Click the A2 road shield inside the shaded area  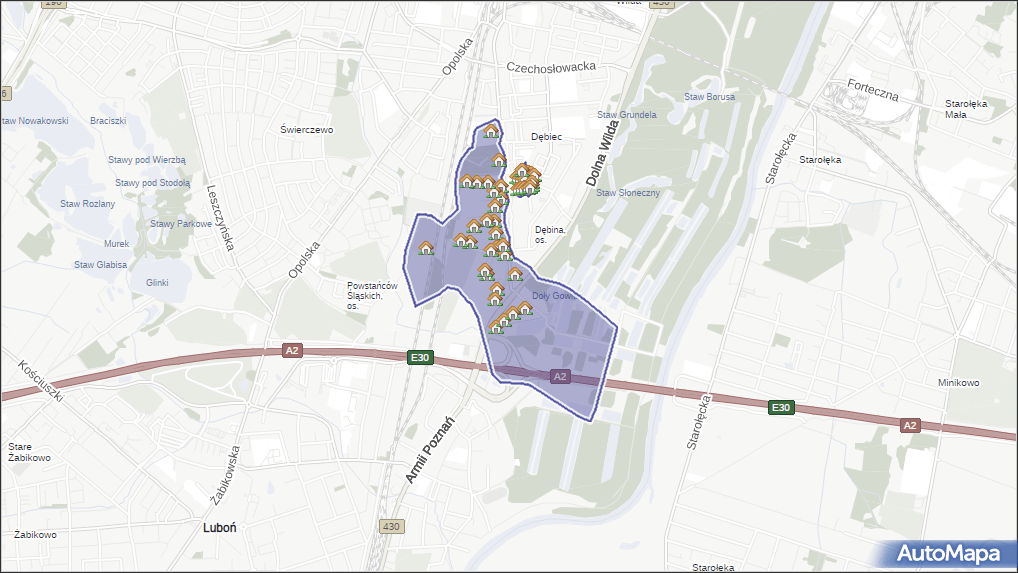coord(560,376)
